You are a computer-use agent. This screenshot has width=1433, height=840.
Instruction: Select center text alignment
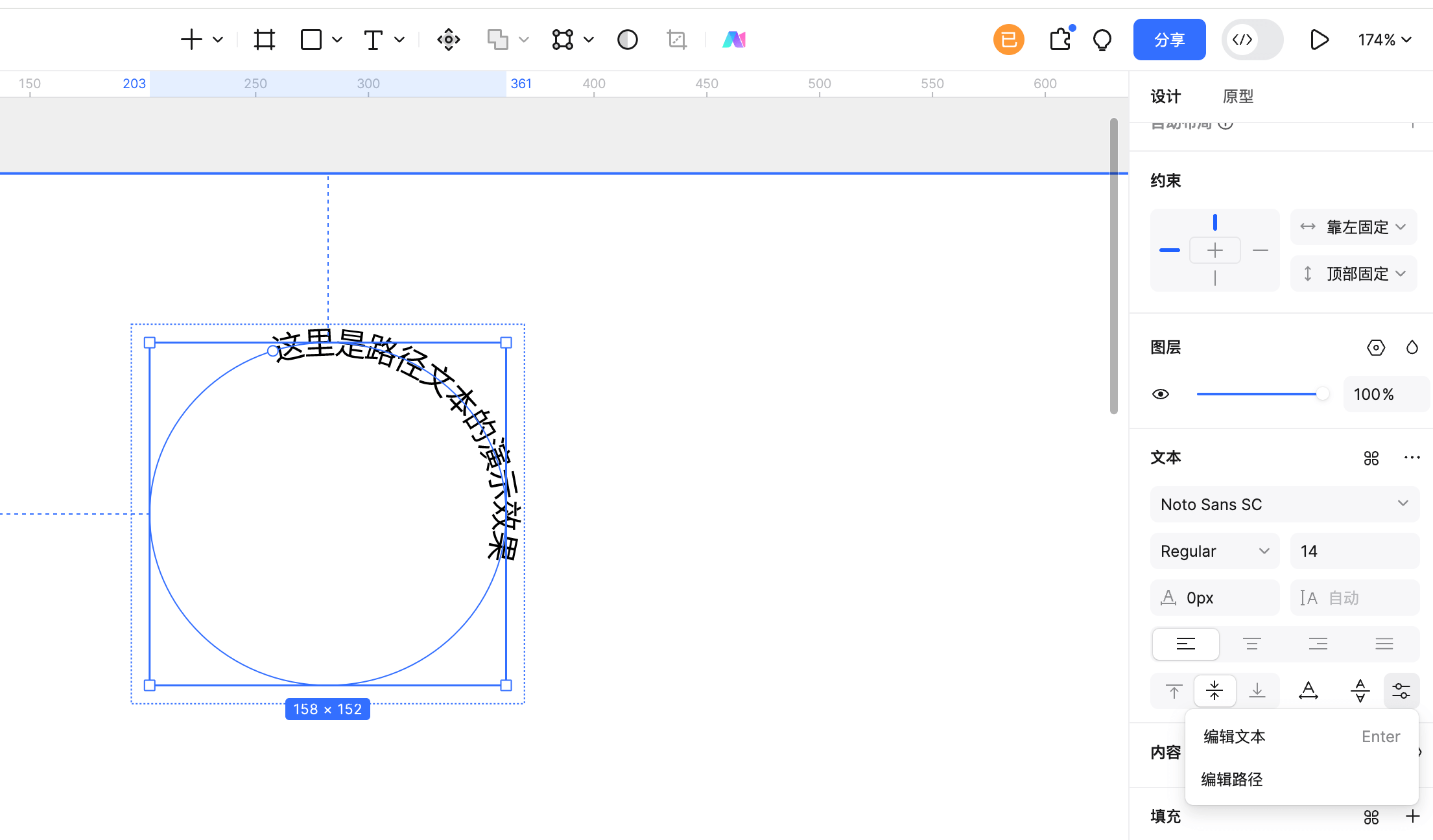point(1251,644)
